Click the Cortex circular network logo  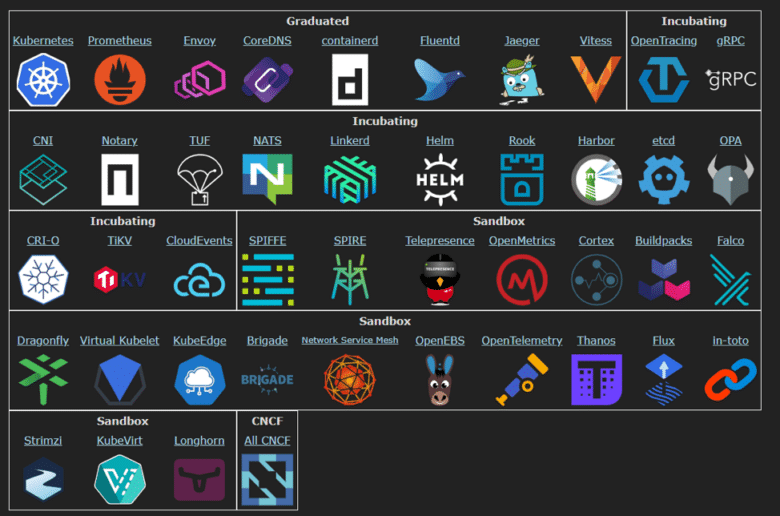click(x=596, y=280)
